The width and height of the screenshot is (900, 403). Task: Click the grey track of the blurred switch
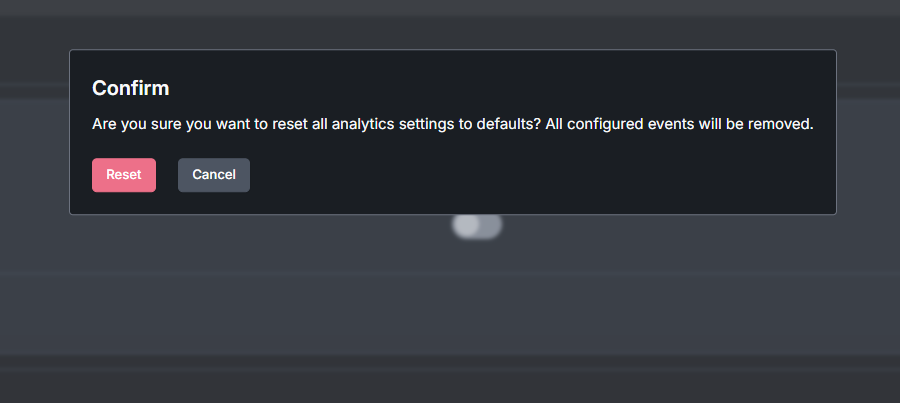(x=491, y=226)
